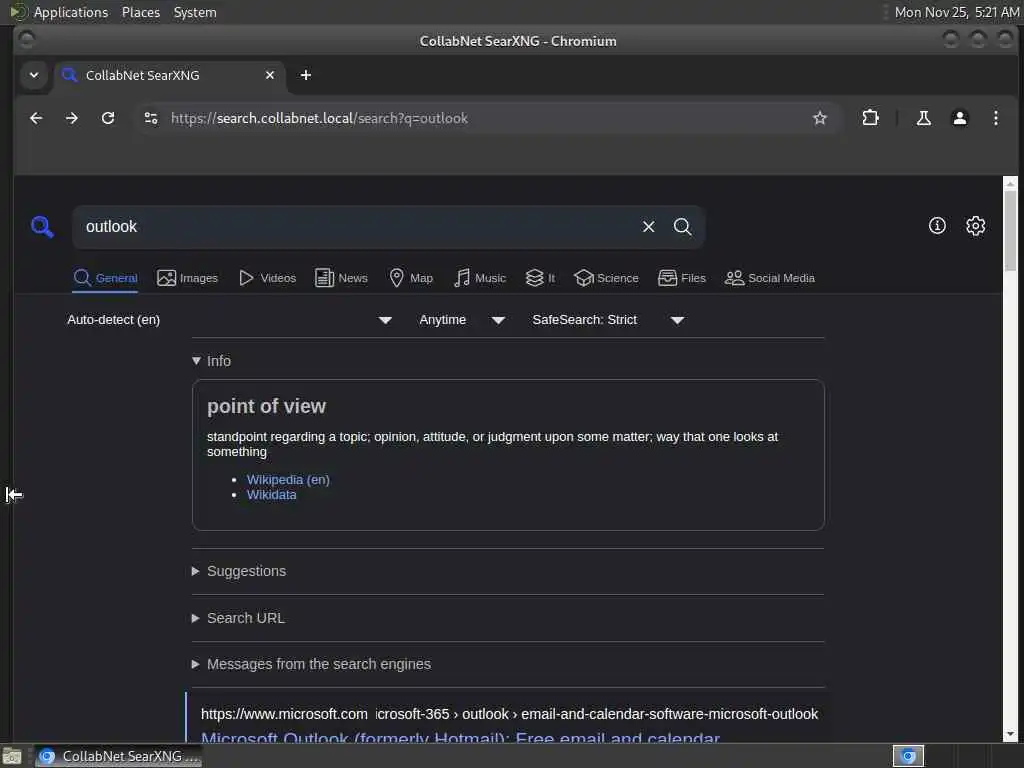Open the profile avatar menu

coord(959,118)
